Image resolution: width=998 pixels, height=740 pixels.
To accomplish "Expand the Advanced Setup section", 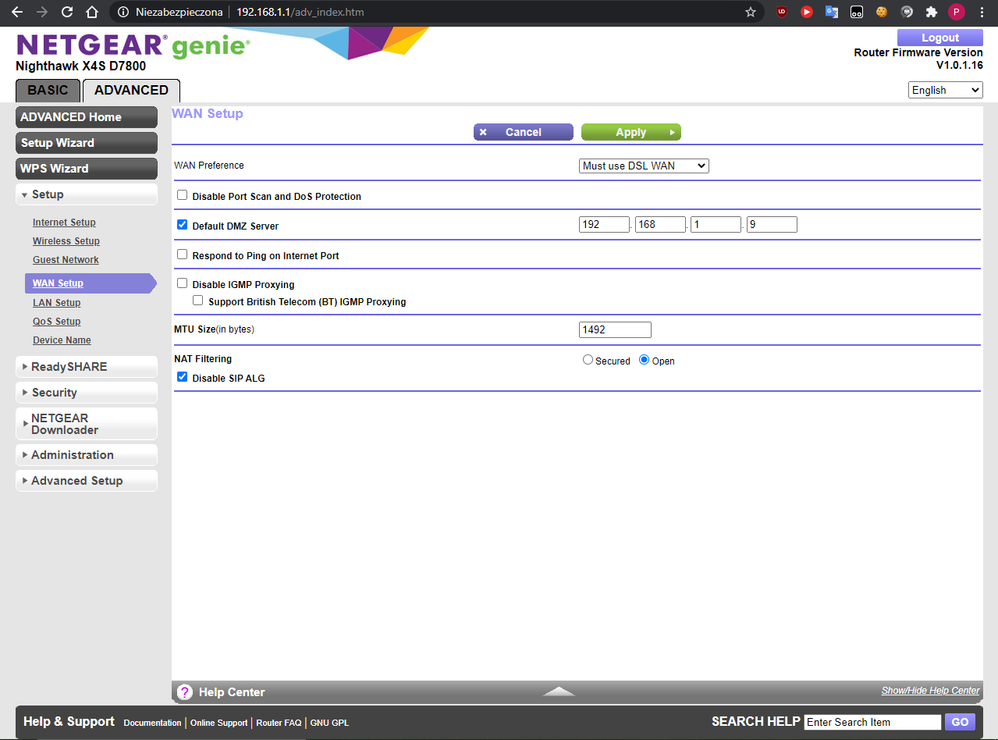I will [77, 481].
